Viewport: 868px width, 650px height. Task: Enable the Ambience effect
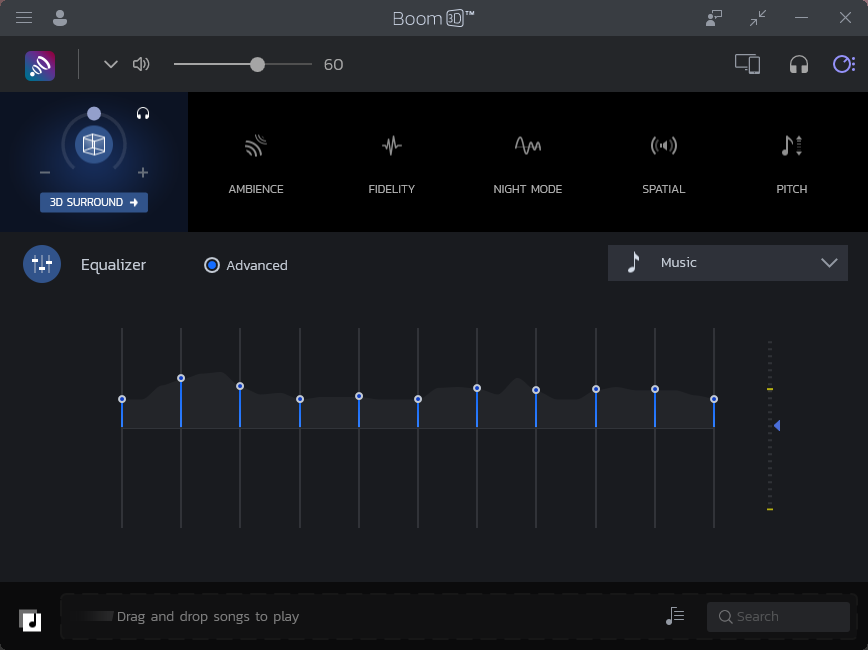coord(256,164)
